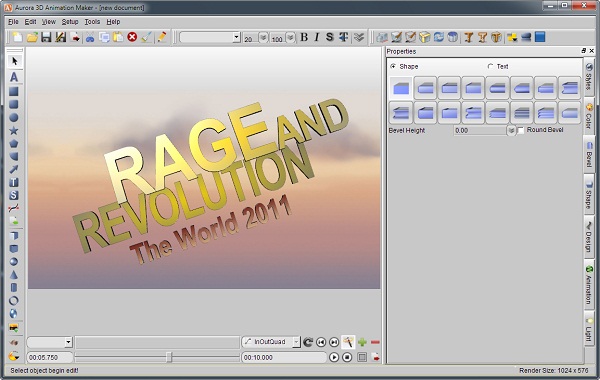
Task: Play the animation
Action: pyautogui.click(x=334, y=357)
